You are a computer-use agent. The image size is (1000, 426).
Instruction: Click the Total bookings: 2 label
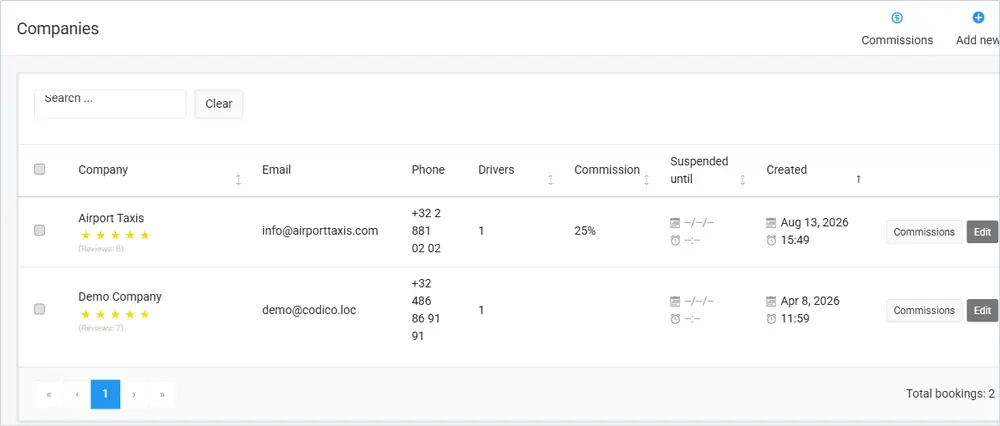pyautogui.click(x=950, y=393)
